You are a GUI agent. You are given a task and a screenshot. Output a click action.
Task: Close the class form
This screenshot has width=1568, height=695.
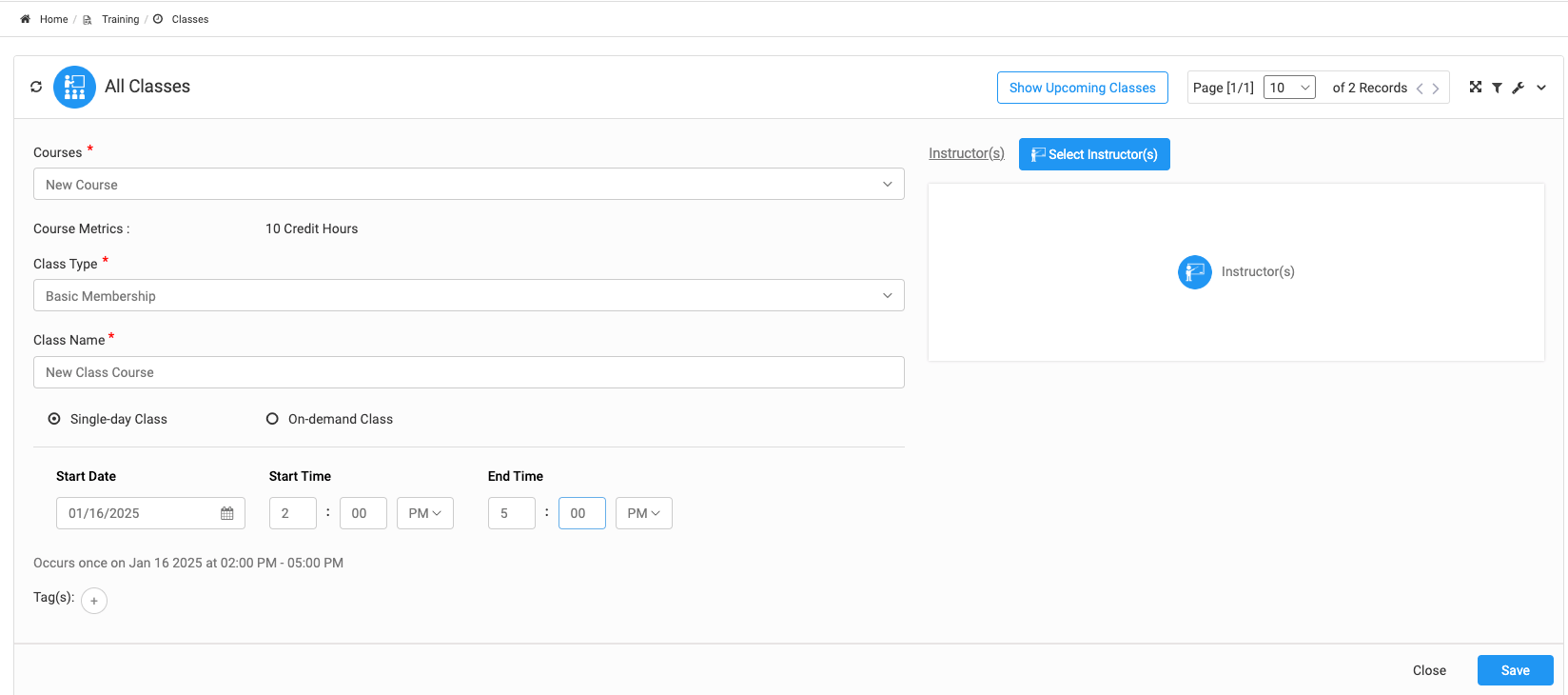coord(1429,670)
